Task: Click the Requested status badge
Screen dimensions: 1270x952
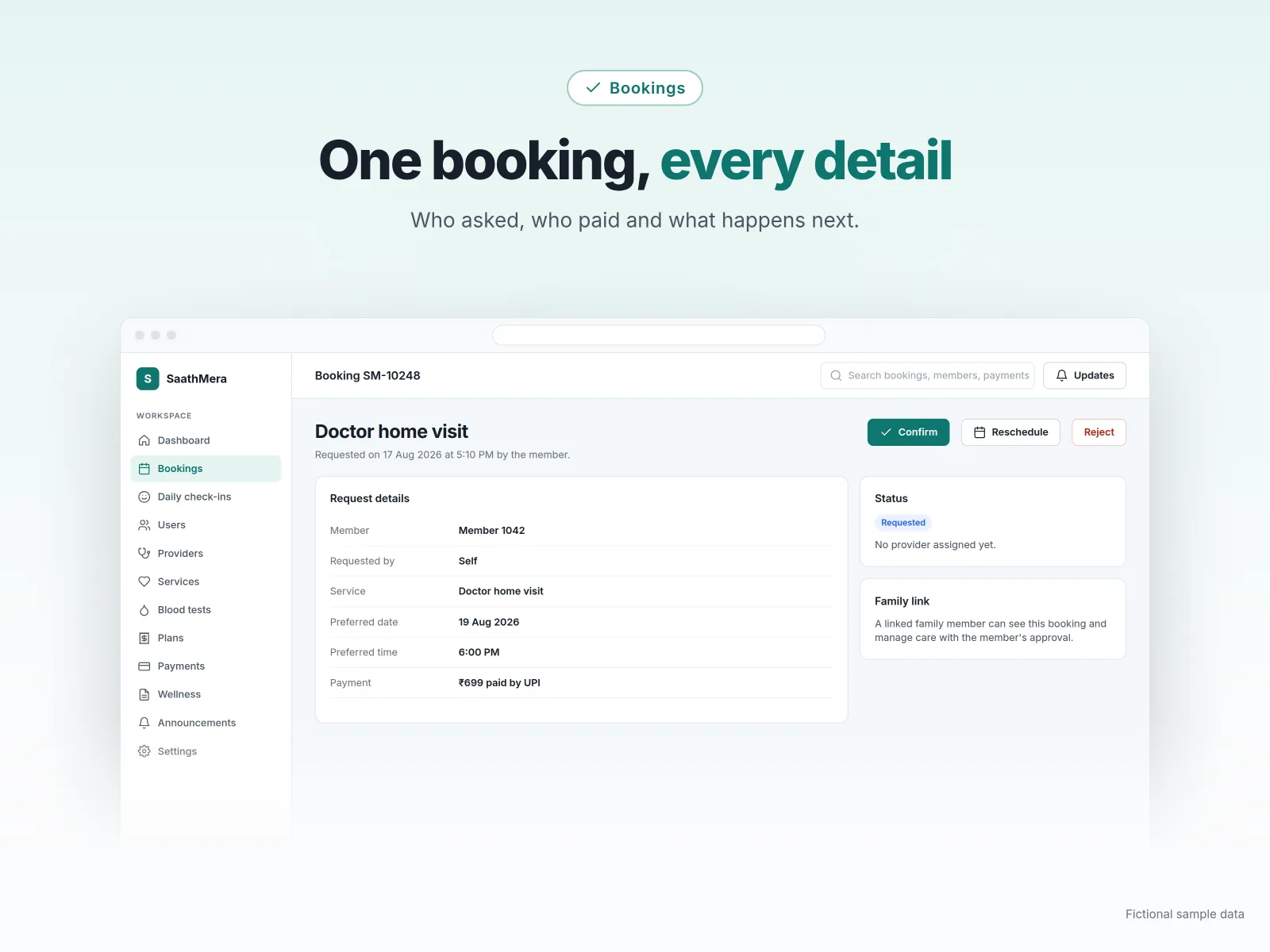Action: [x=903, y=523]
